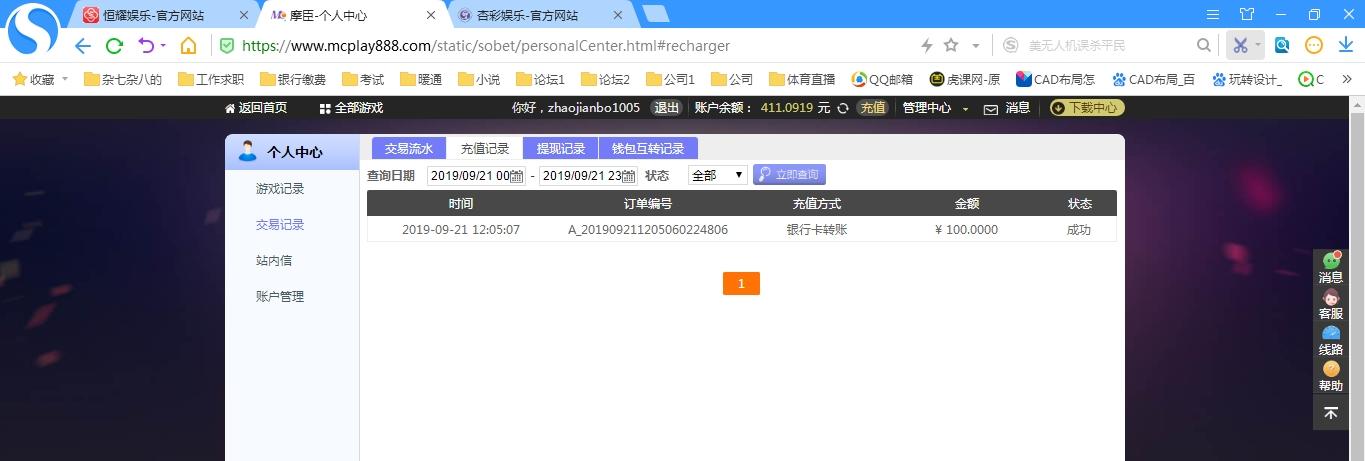Screen dimensions: 1365x461
Task: Refresh account balance icon
Action: [843, 108]
